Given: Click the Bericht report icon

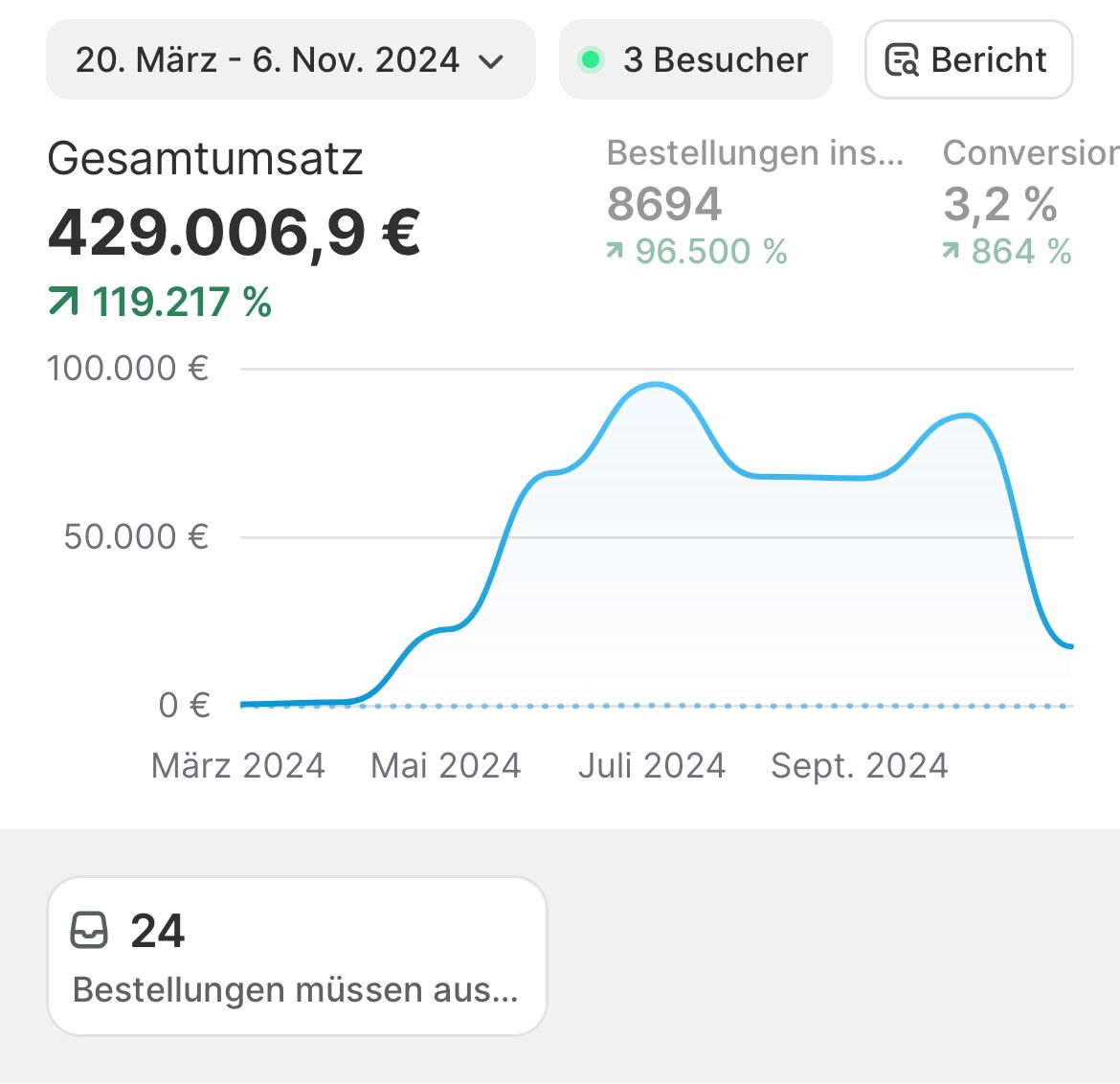Looking at the screenshot, I should (901, 60).
